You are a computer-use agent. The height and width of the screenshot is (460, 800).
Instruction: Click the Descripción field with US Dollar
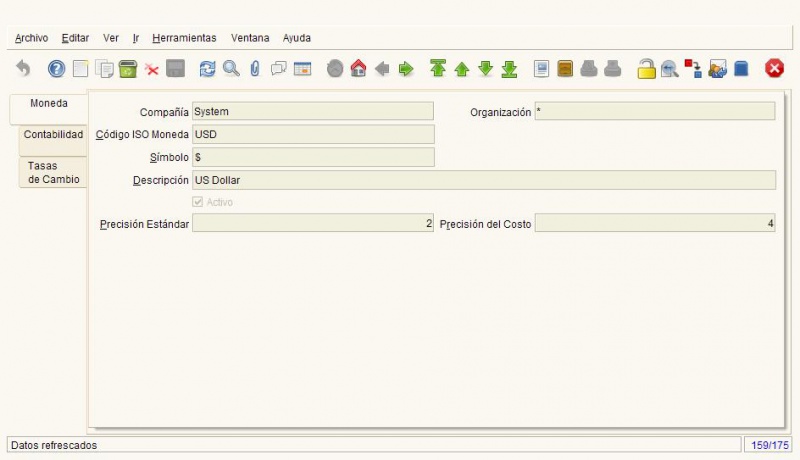click(x=484, y=180)
